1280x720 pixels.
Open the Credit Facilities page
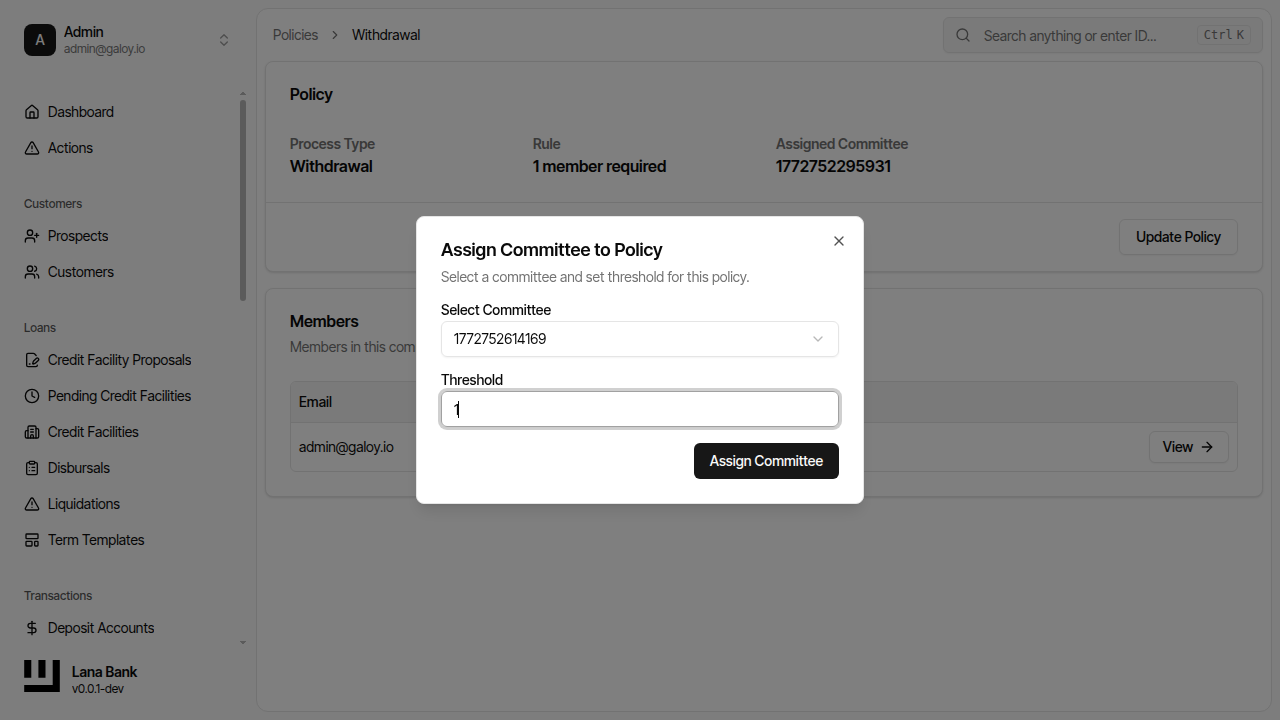(91, 431)
